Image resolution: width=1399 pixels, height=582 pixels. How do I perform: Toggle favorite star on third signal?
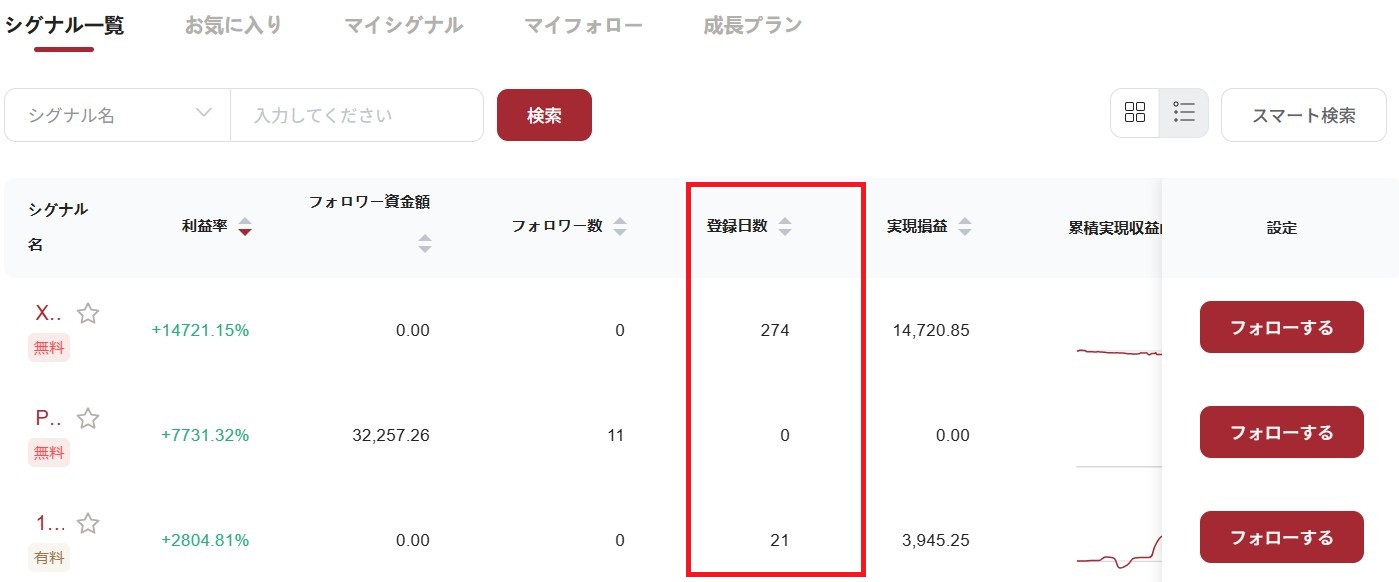click(88, 523)
